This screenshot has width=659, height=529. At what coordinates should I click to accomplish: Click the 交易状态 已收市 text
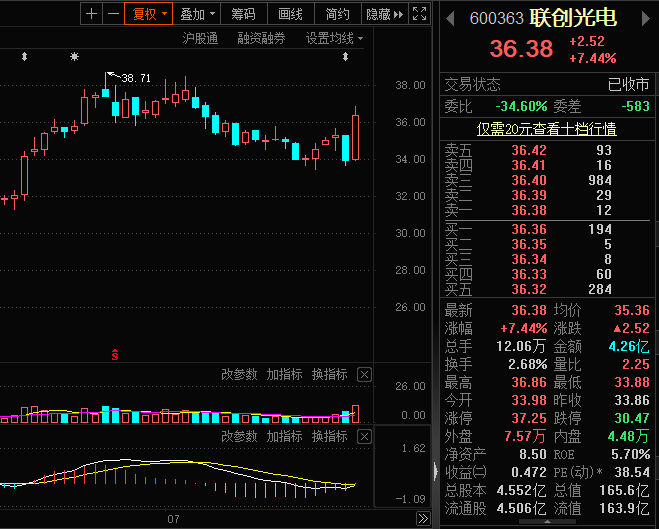(x=628, y=84)
